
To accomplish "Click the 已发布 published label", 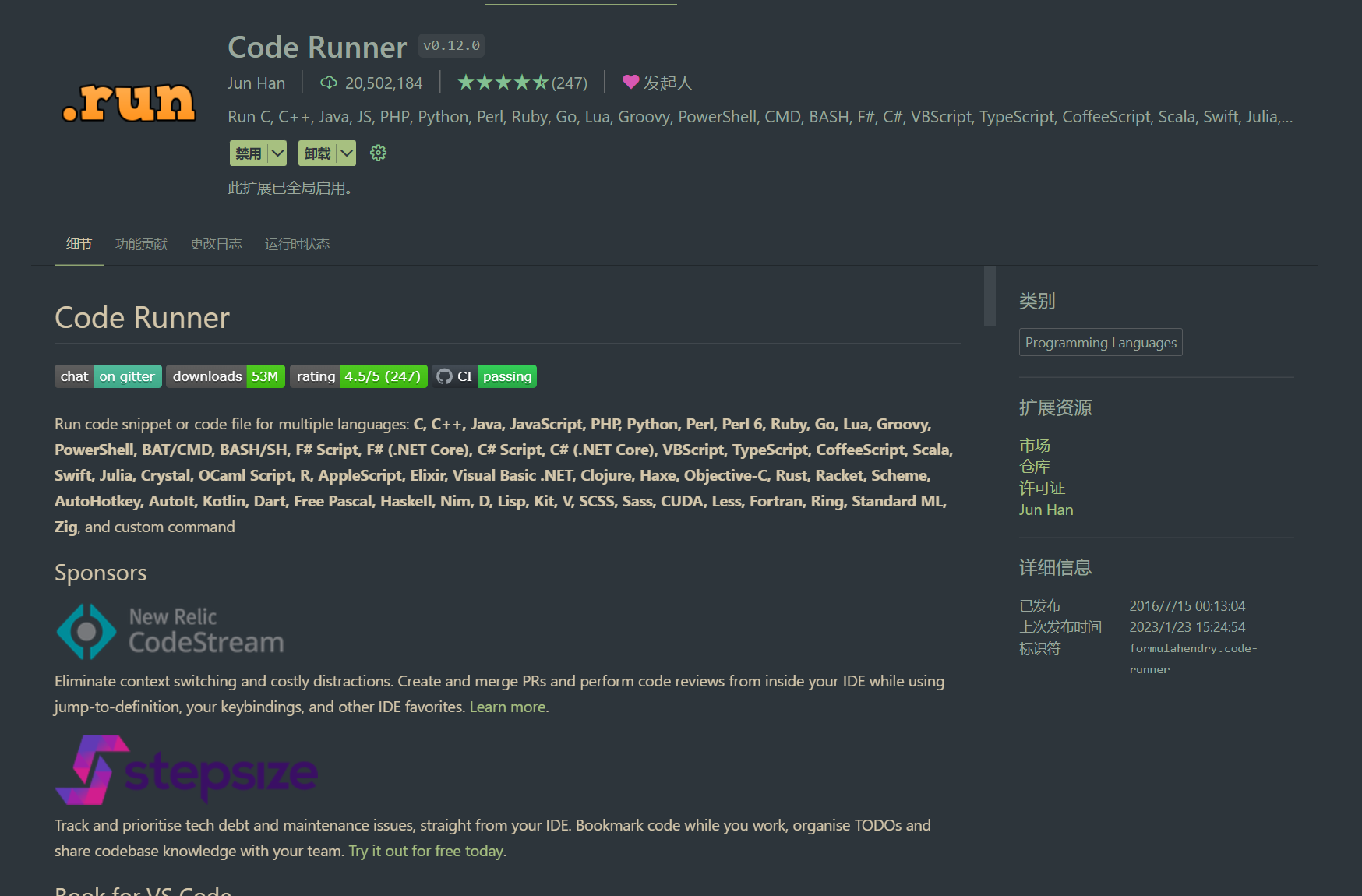I will coord(1040,606).
